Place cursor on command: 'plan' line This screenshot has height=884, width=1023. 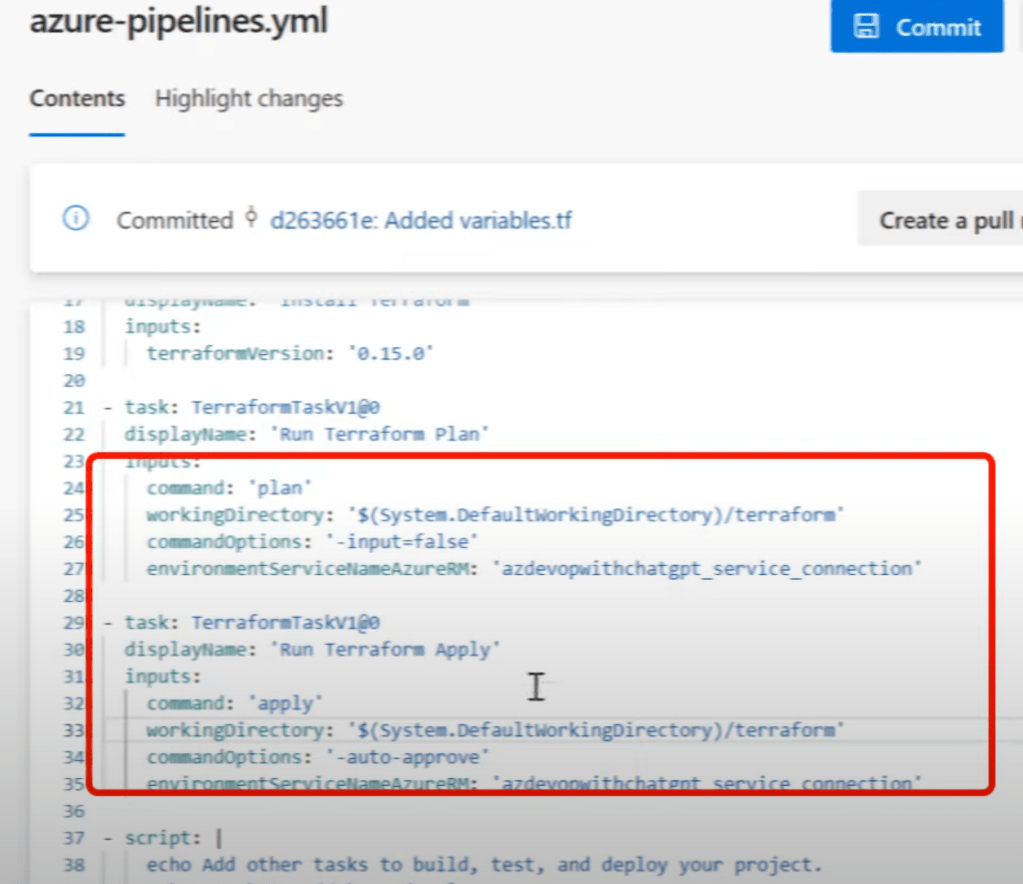click(230, 488)
